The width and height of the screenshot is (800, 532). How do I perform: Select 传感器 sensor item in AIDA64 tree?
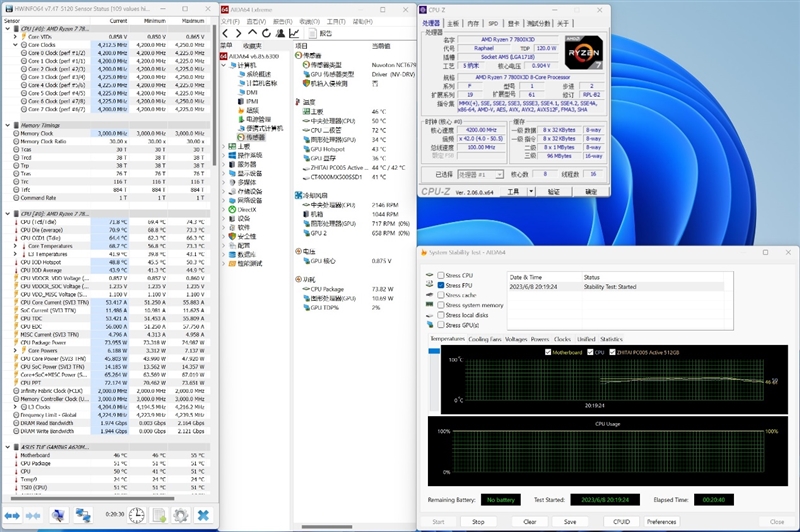[x=252, y=137]
